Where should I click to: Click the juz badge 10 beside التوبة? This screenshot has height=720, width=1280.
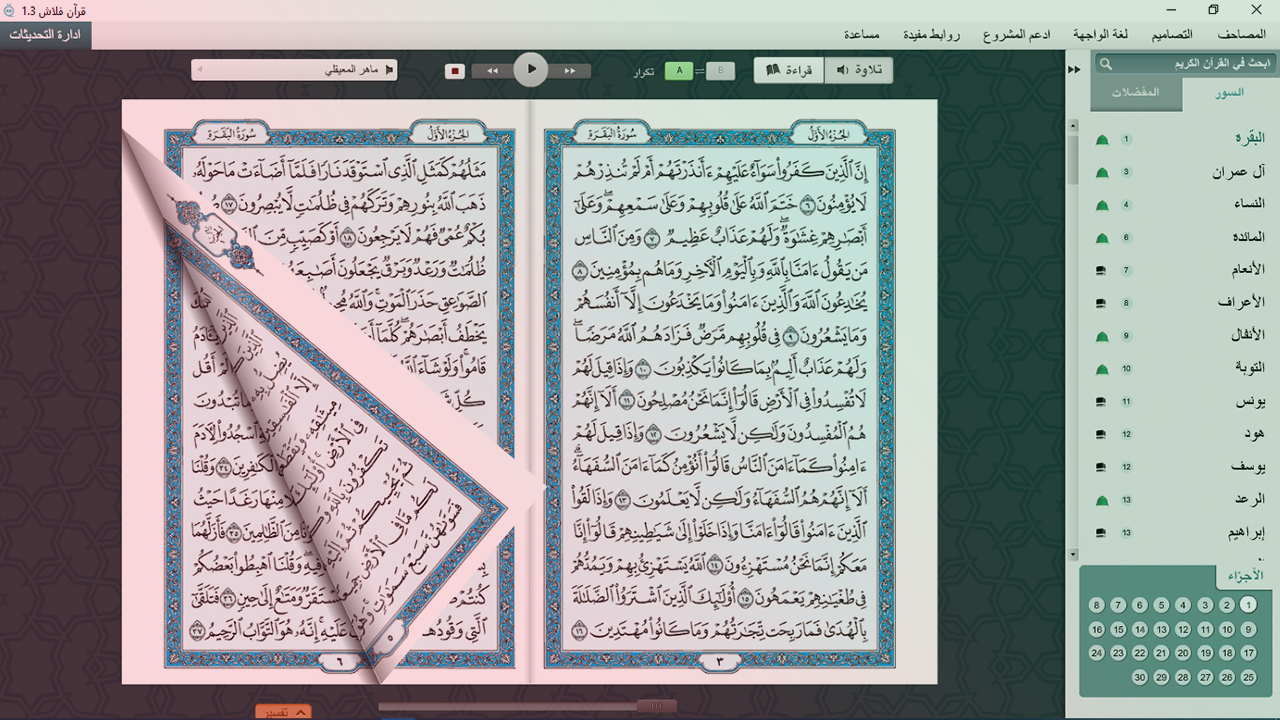1126,369
